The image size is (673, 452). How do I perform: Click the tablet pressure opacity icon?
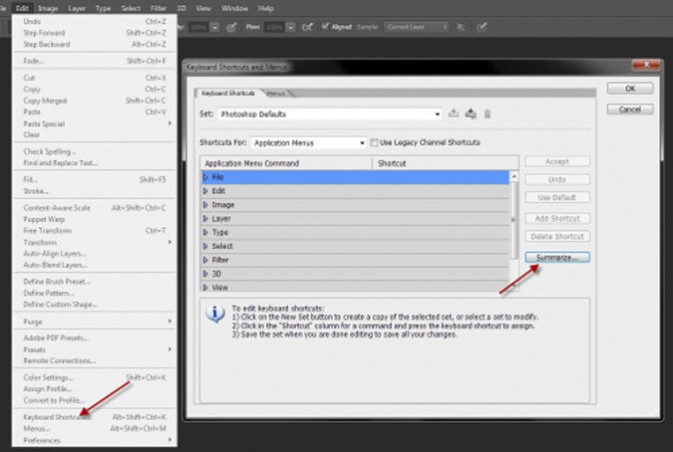[233, 26]
